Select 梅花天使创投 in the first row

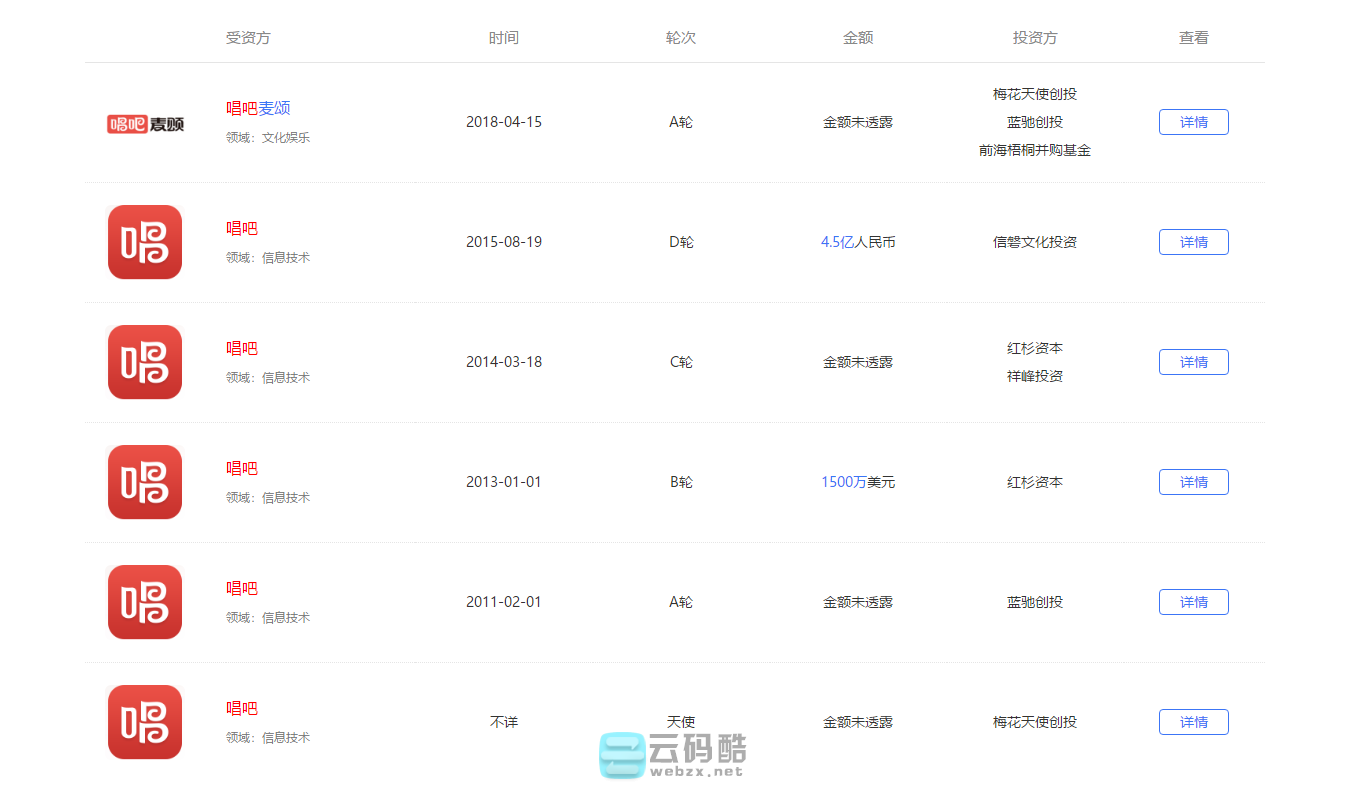(1034, 93)
